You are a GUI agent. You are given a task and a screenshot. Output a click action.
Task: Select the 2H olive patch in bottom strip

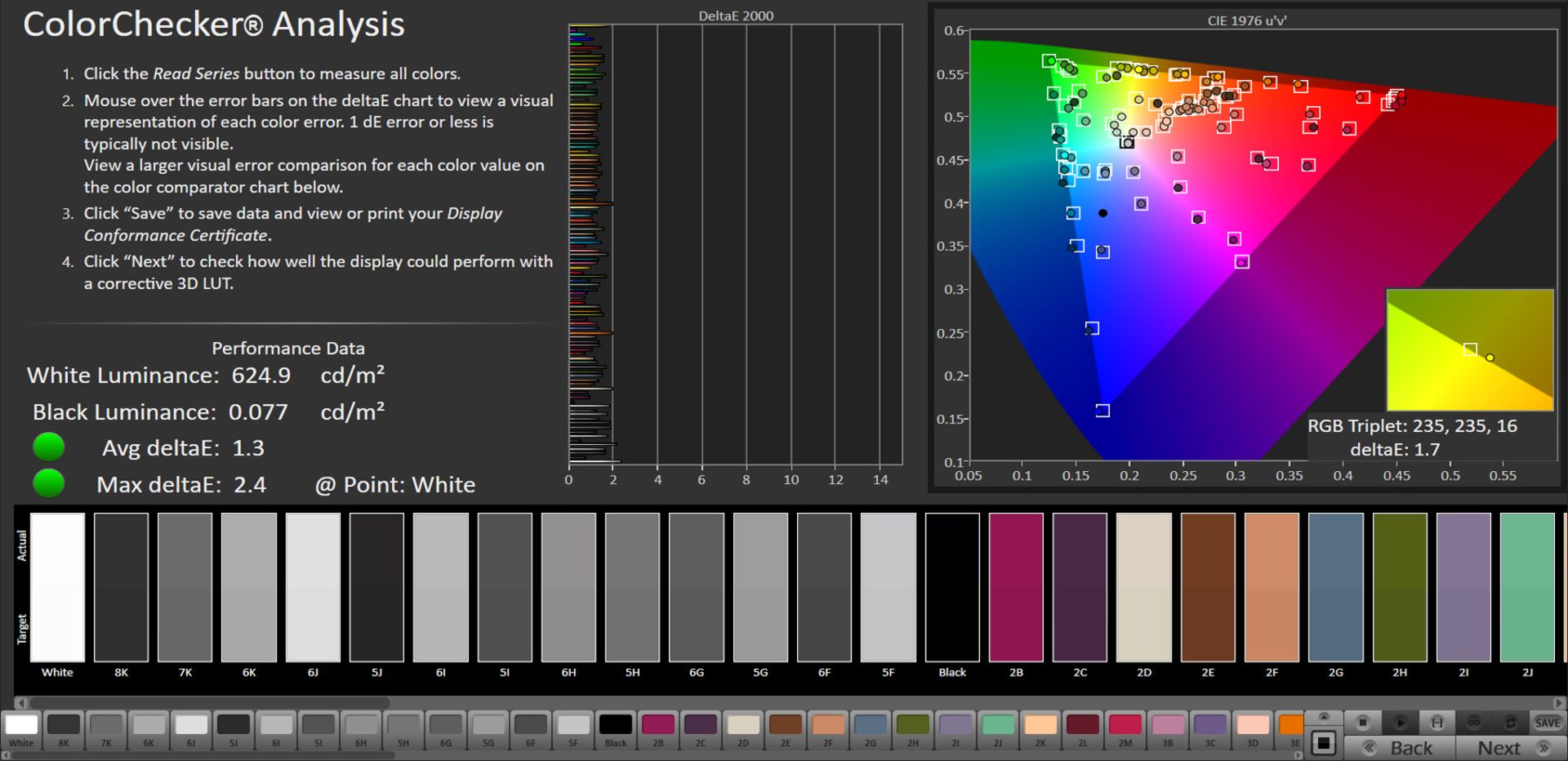tap(913, 730)
